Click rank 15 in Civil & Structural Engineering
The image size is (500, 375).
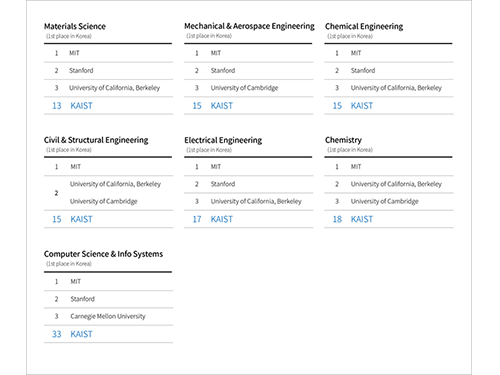(x=57, y=219)
